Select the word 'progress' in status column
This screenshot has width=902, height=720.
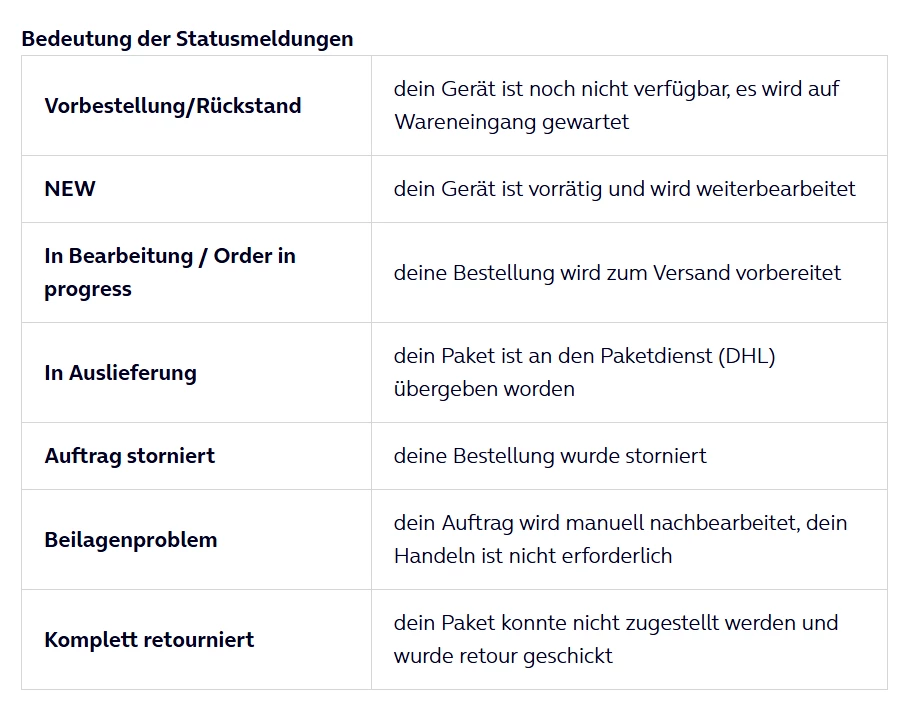[88, 289]
